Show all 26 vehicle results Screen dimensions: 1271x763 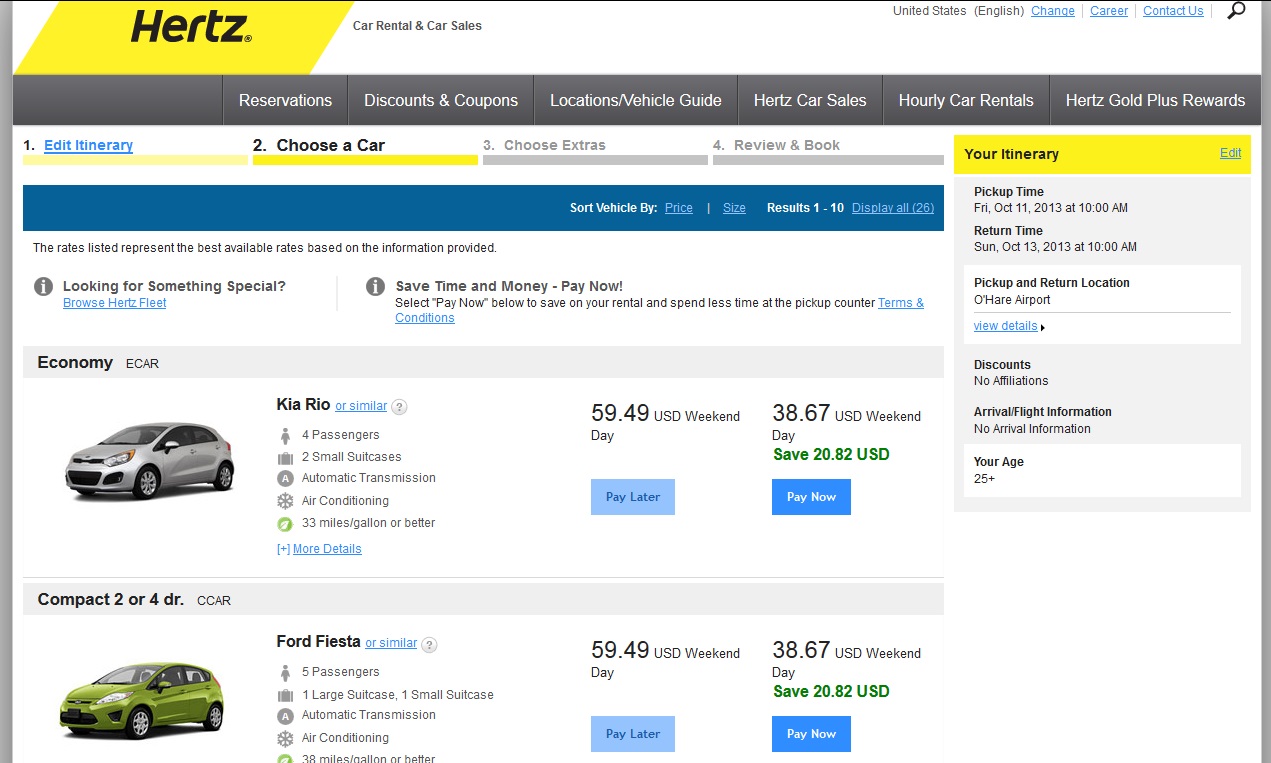(x=892, y=208)
